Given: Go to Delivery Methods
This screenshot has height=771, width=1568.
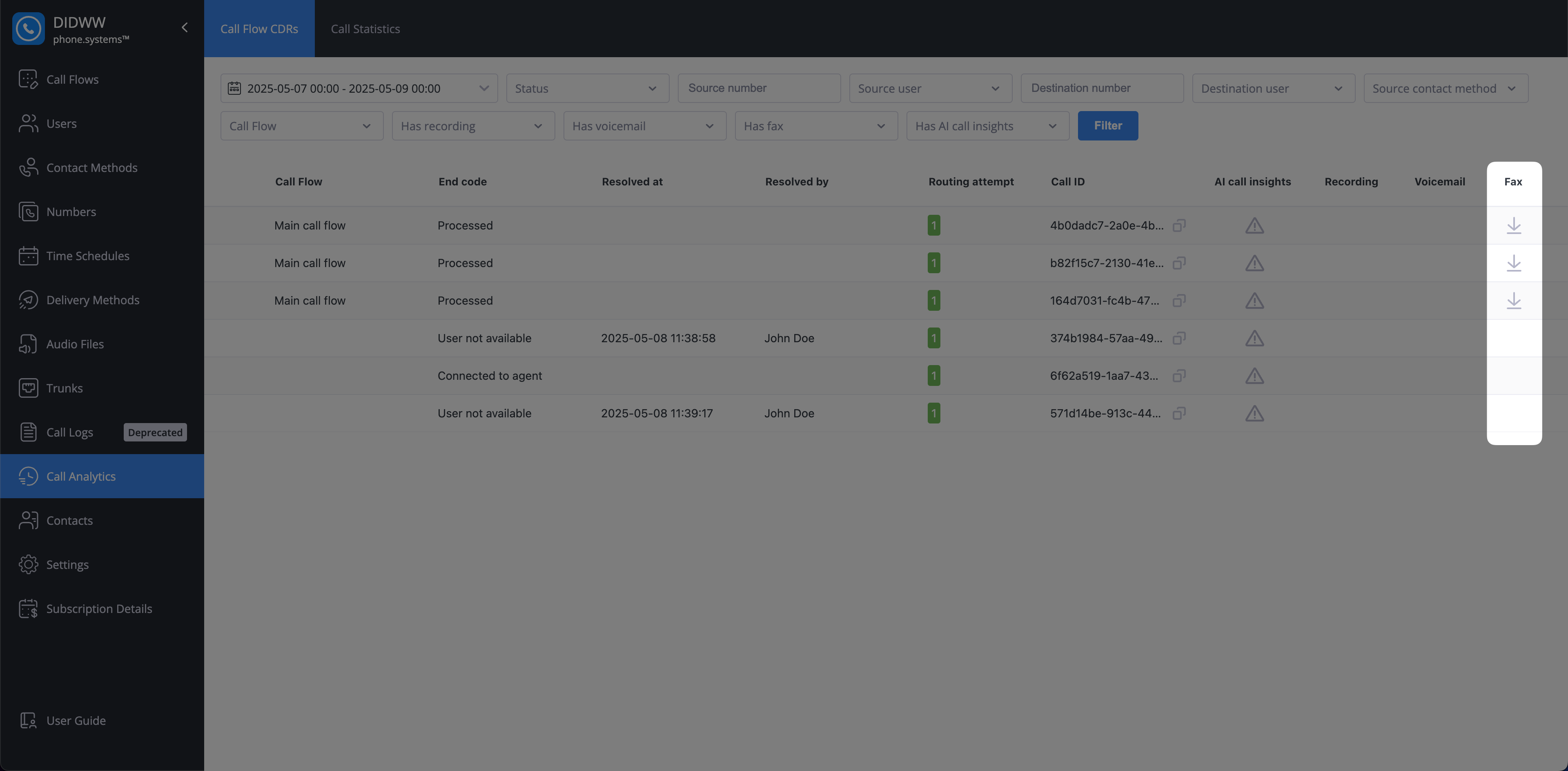Looking at the screenshot, I should point(102,300).
